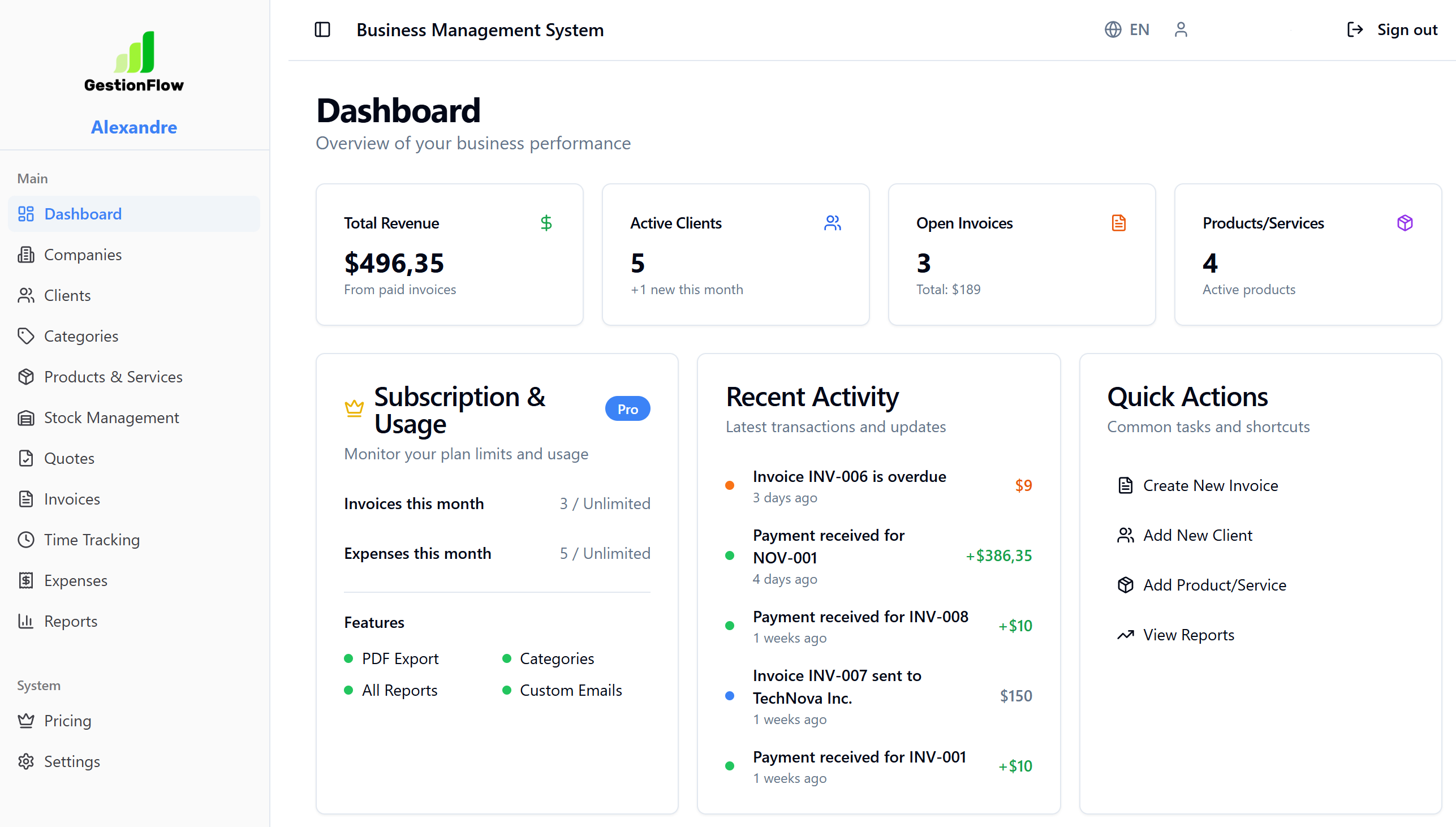1456x827 pixels.
Task: Click the Pro badge on Subscription card
Action: pos(627,408)
